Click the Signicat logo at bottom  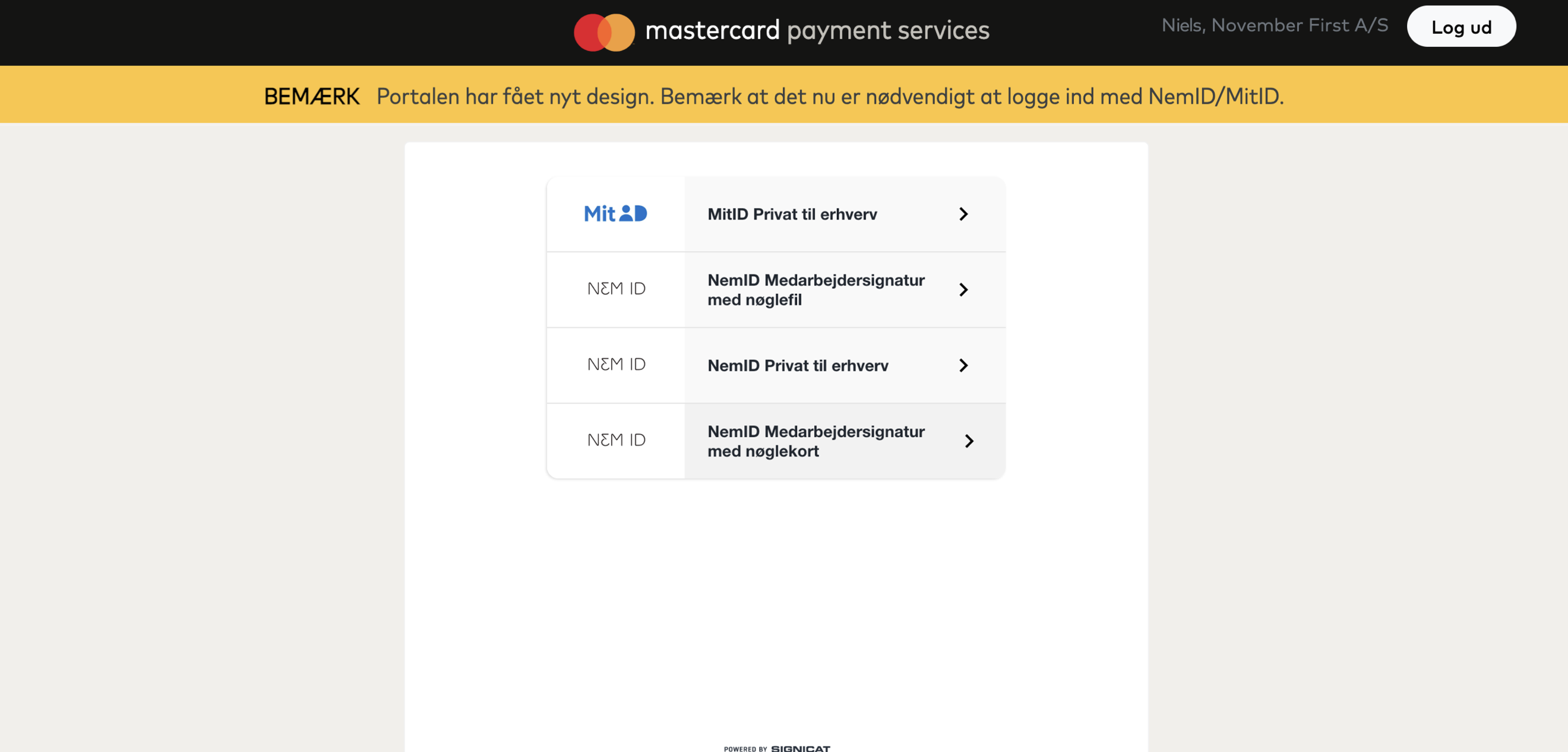tap(801, 748)
